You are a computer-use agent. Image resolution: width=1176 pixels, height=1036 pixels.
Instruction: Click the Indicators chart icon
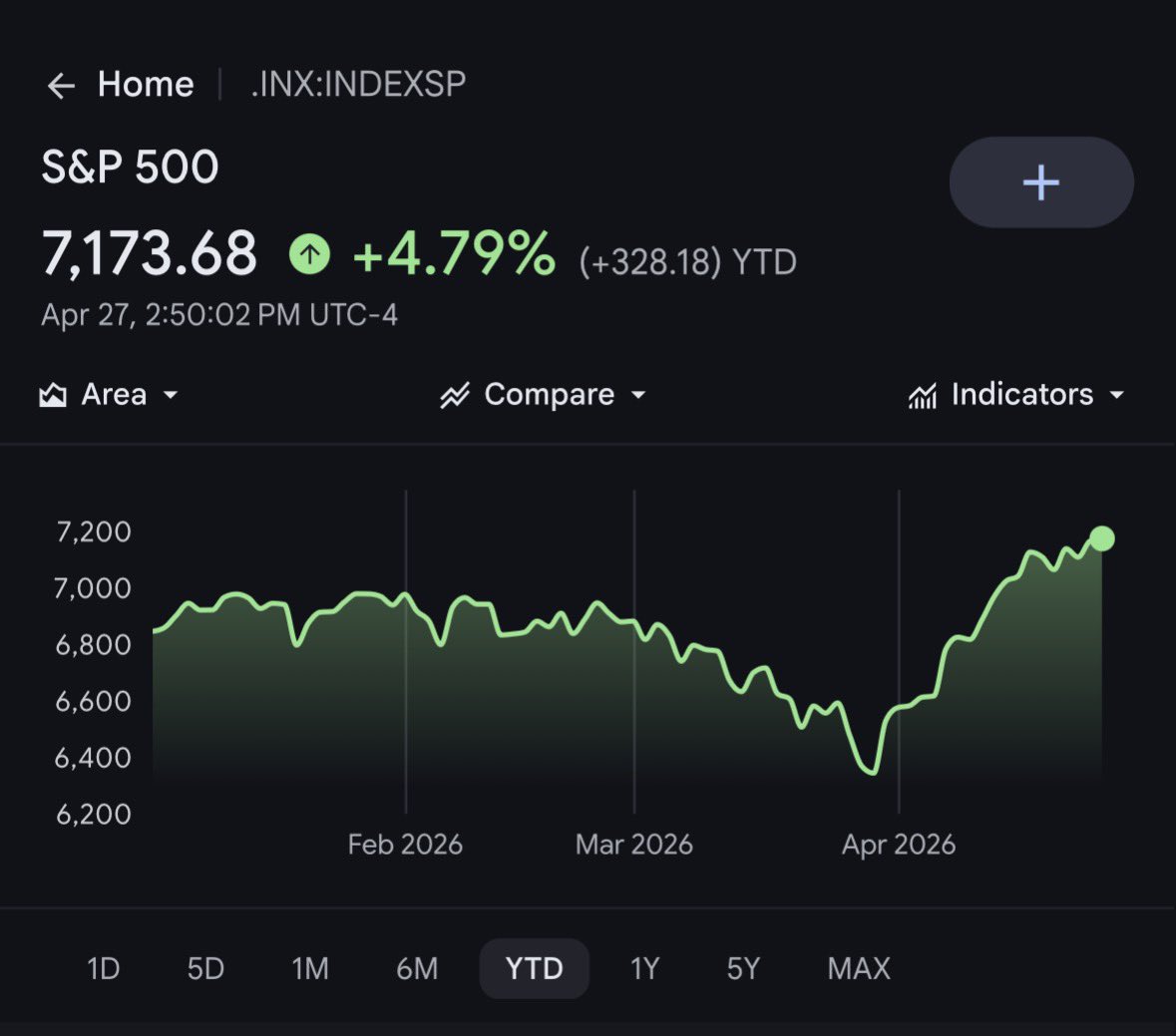(x=923, y=395)
